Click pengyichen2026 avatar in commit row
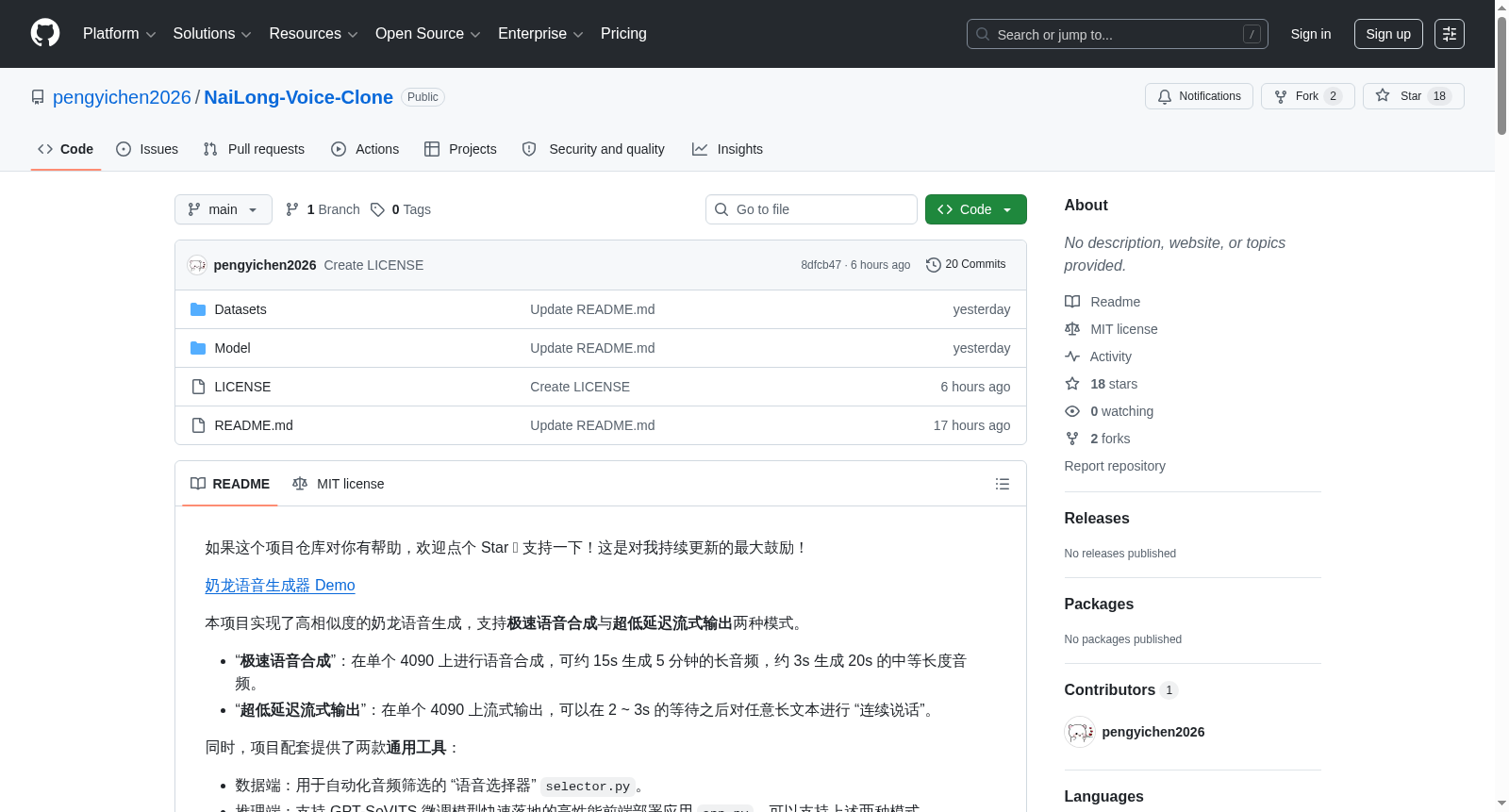Image resolution: width=1509 pixels, height=812 pixels. (197, 265)
